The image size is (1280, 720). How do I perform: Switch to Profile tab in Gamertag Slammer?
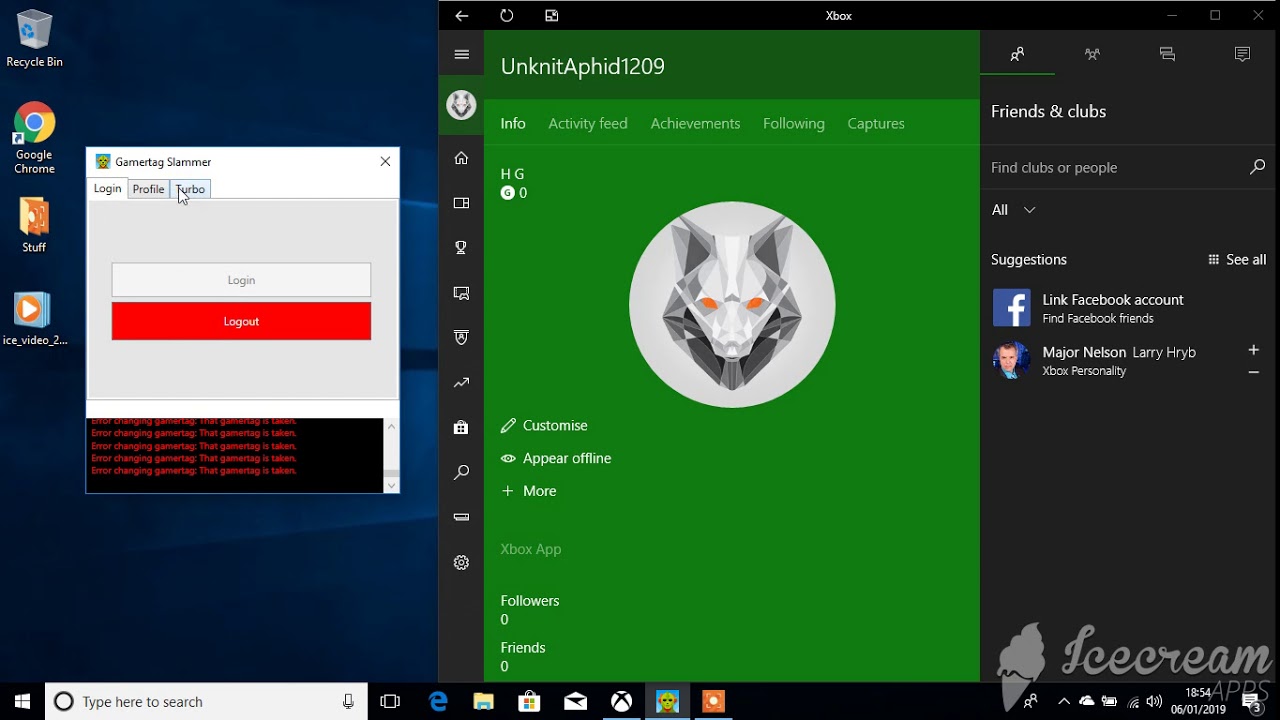tap(148, 189)
